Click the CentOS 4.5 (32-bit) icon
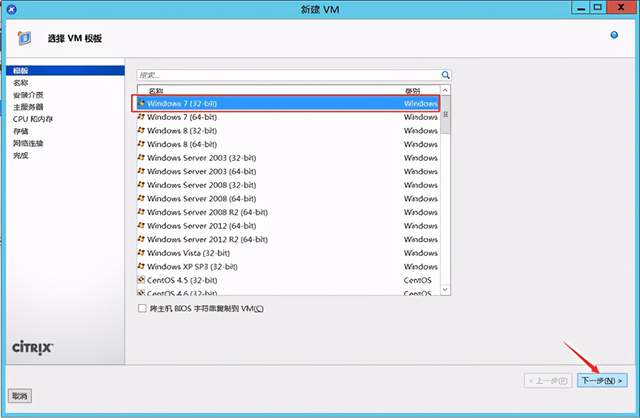Screen dimensions: 640x418 click(x=141, y=280)
